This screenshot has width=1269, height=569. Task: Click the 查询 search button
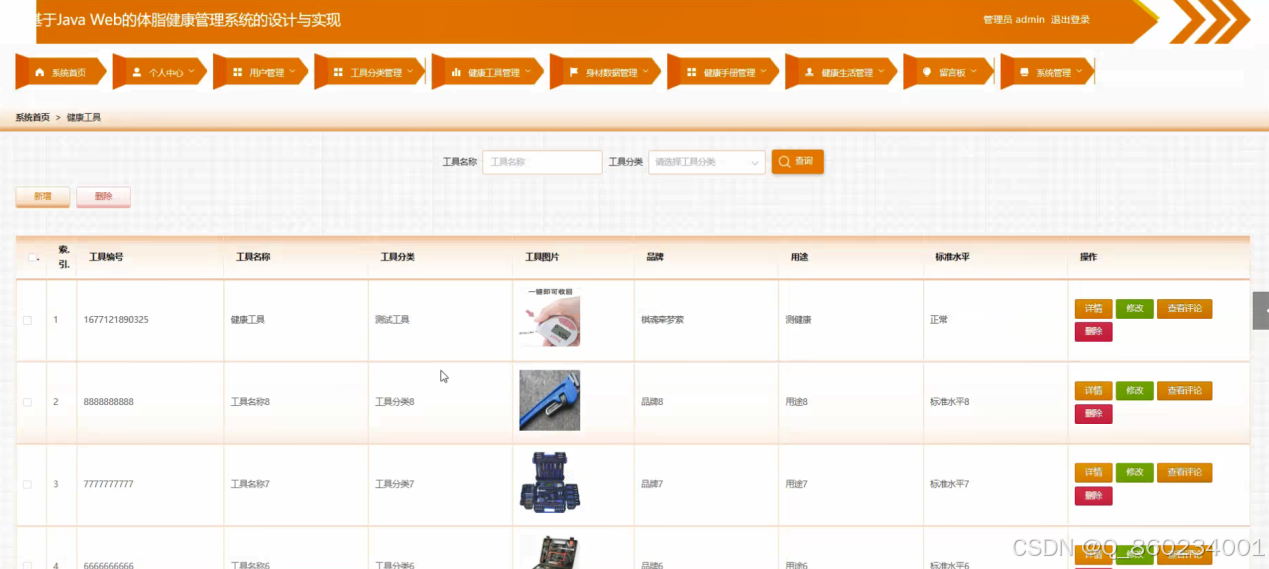click(x=797, y=162)
